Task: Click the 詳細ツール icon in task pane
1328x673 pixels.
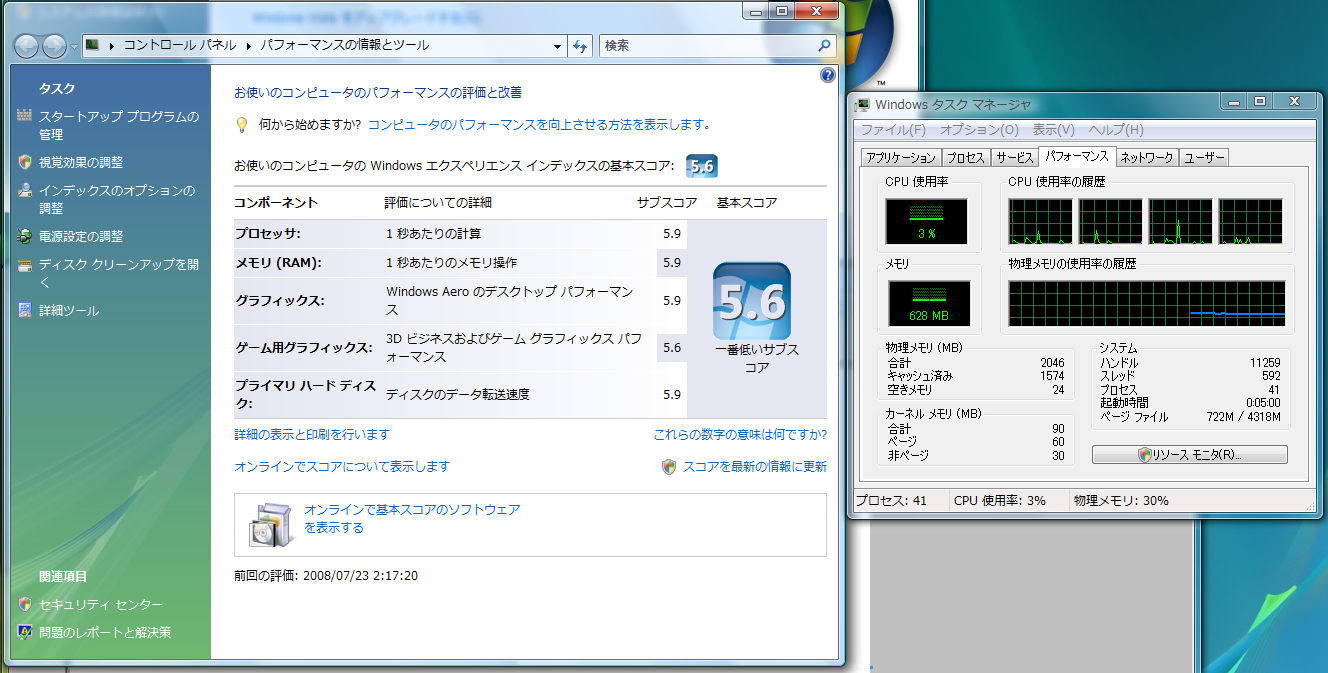Action: coord(25,311)
